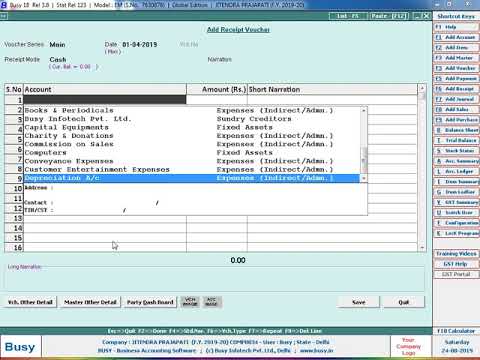The width and height of the screenshot is (480, 360).
Task: Click the Save button
Action: tap(359, 302)
